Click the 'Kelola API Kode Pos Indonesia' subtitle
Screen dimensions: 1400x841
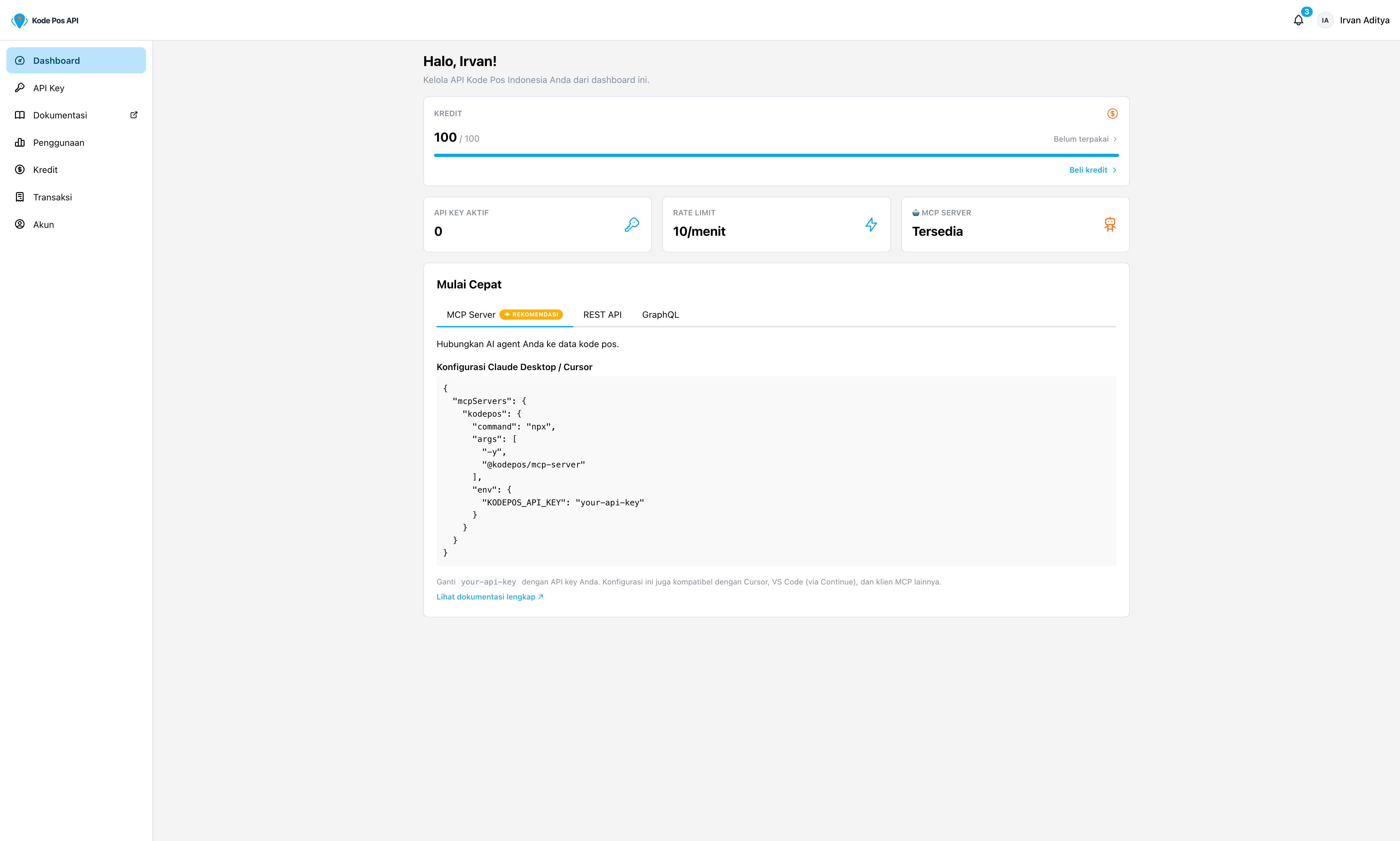pos(536,80)
